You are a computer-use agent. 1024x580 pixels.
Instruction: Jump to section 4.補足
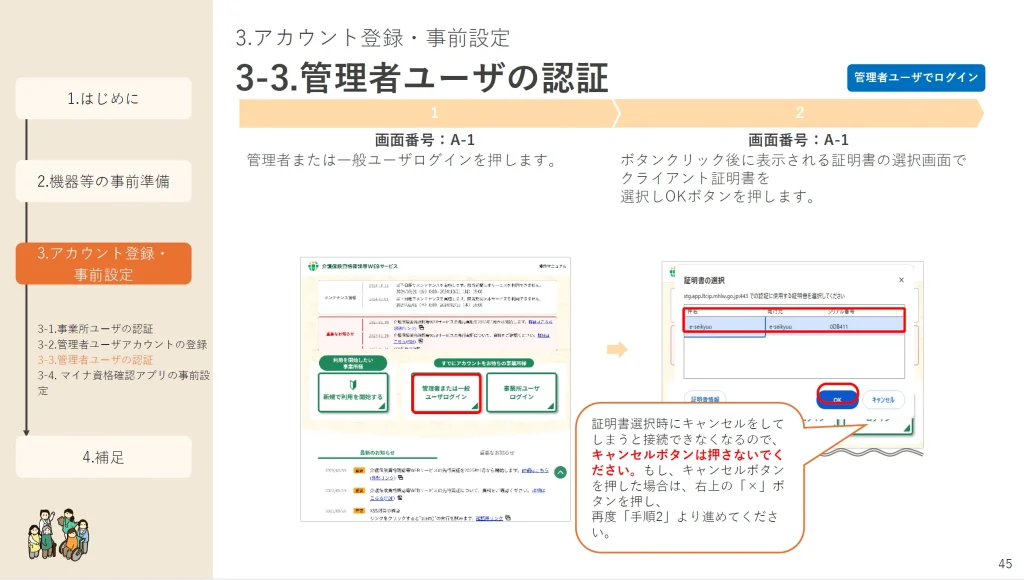(x=103, y=457)
